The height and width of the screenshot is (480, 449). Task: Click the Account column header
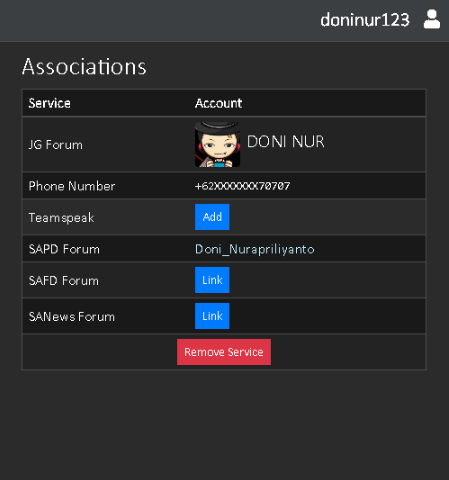click(x=218, y=103)
